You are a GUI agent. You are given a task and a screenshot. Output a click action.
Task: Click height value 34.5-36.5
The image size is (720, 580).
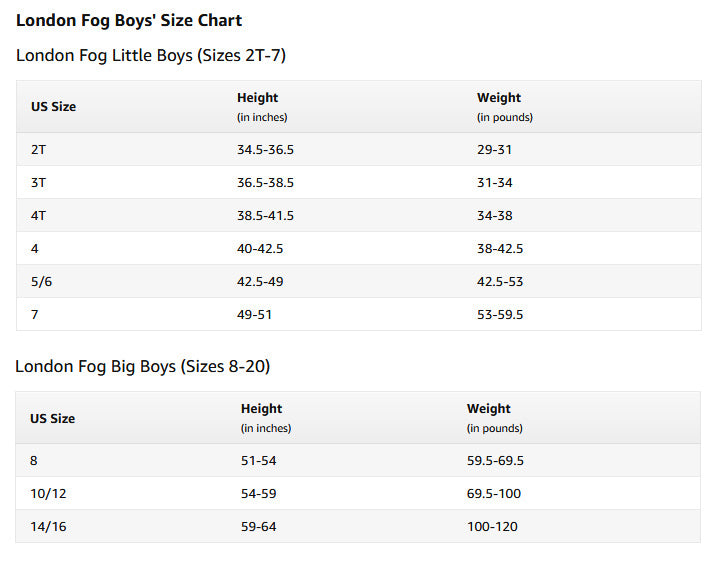(x=265, y=149)
